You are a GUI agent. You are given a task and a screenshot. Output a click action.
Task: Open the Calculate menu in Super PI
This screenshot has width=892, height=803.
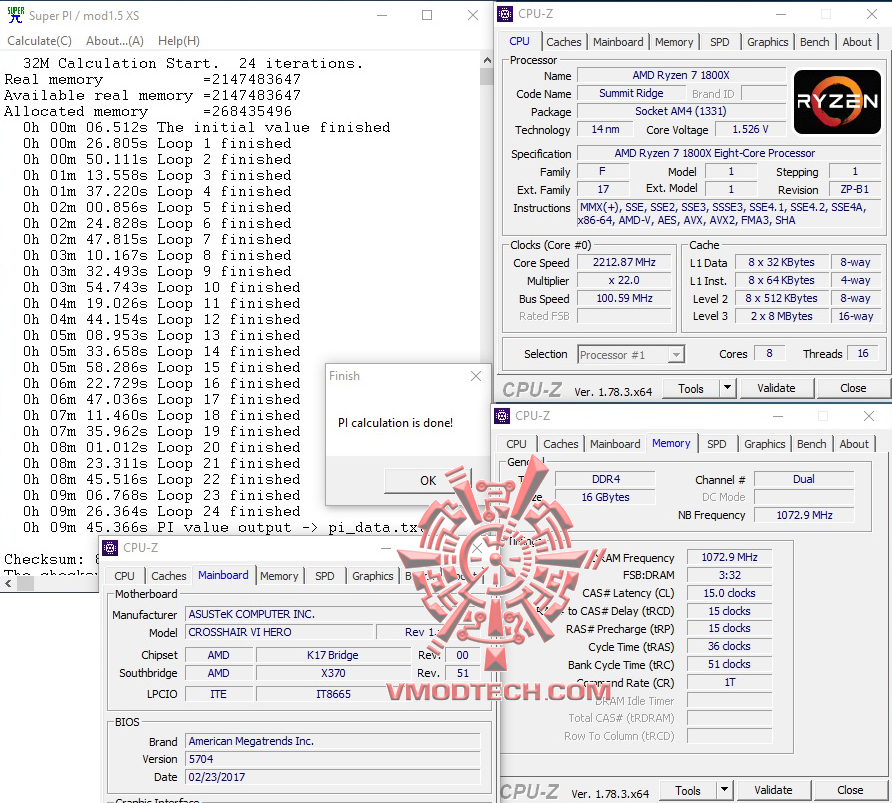[39, 40]
